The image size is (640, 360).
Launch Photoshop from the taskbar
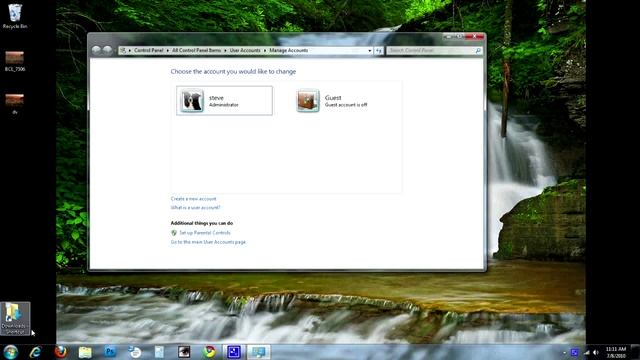click(x=110, y=352)
